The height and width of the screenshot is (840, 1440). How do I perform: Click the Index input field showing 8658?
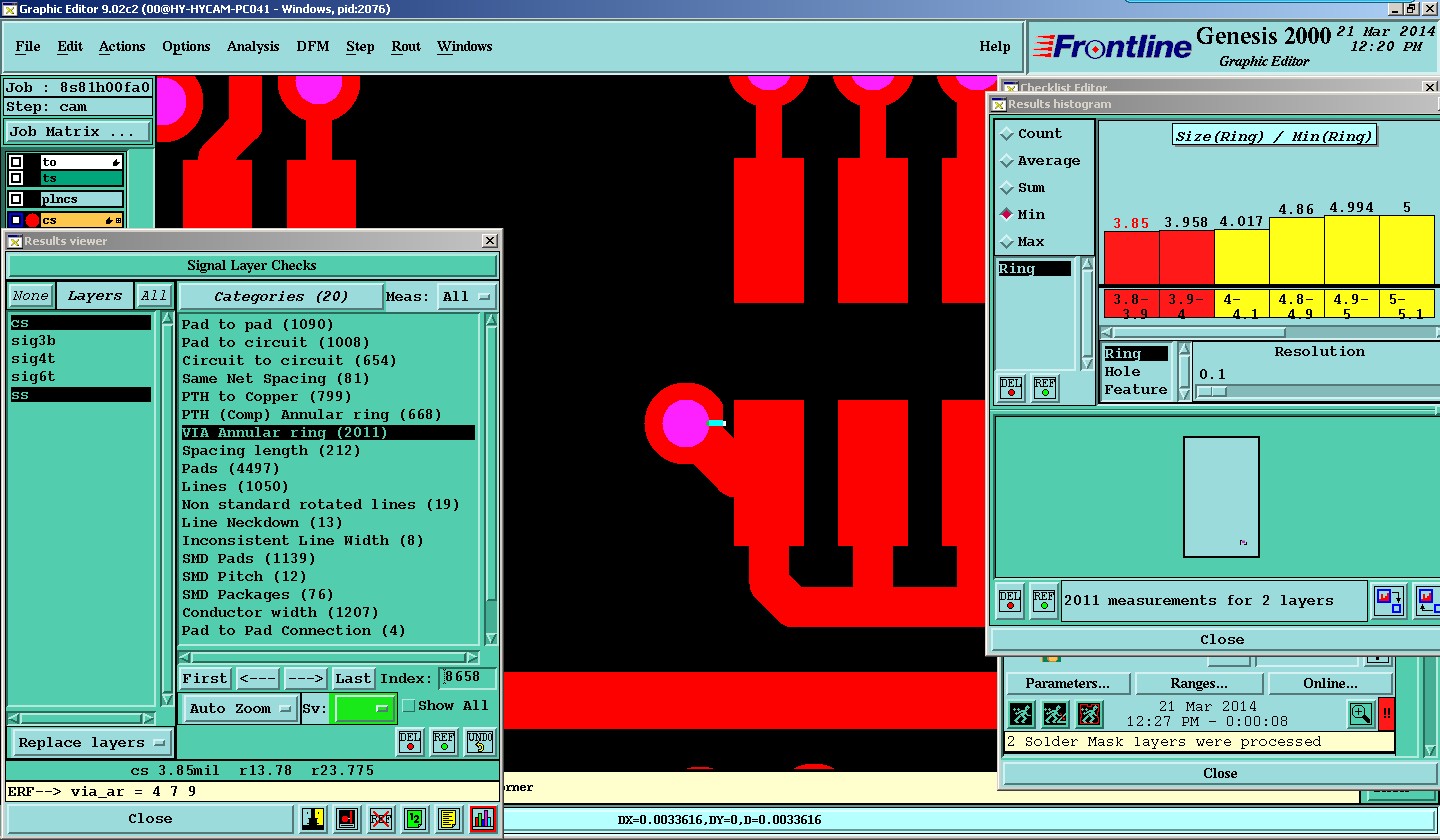pyautogui.click(x=468, y=678)
